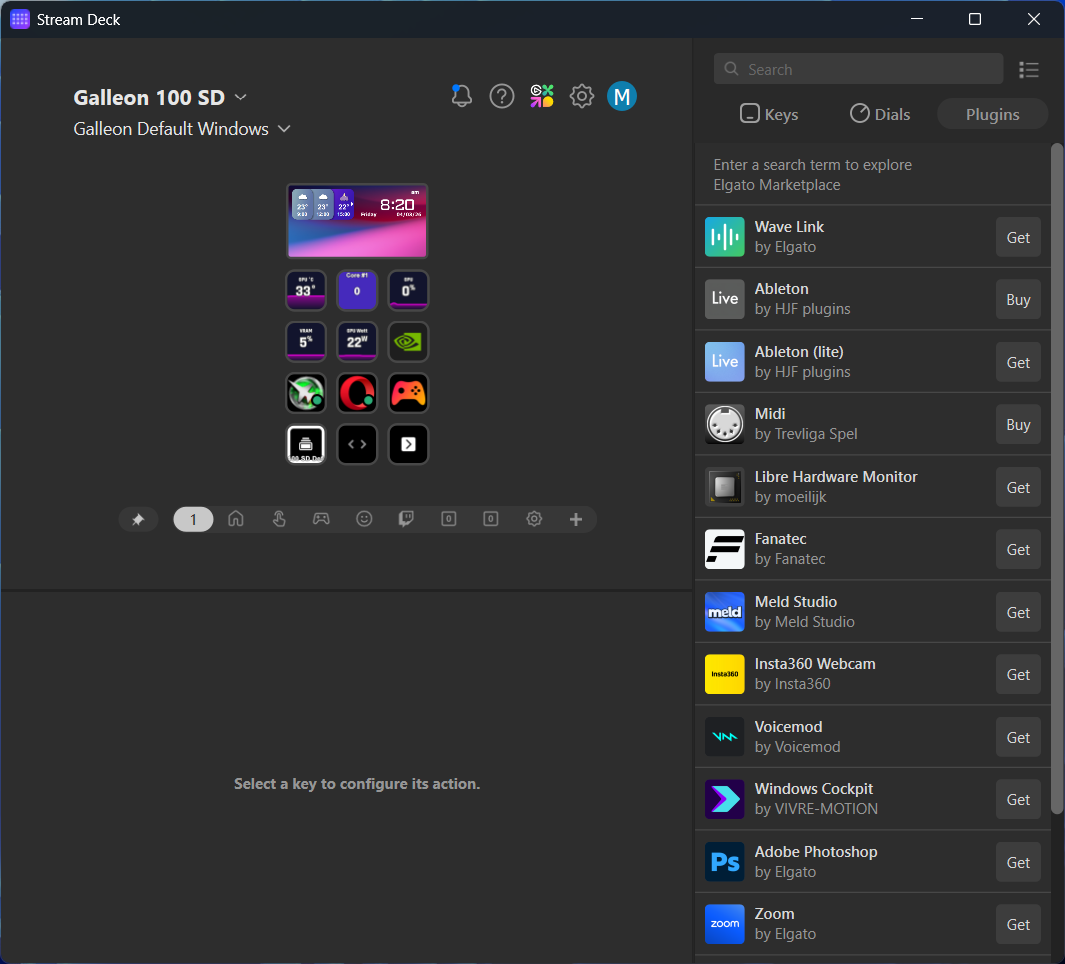
Task: Open the Galleon Default Windows profile dropdown
Action: [x=283, y=129]
